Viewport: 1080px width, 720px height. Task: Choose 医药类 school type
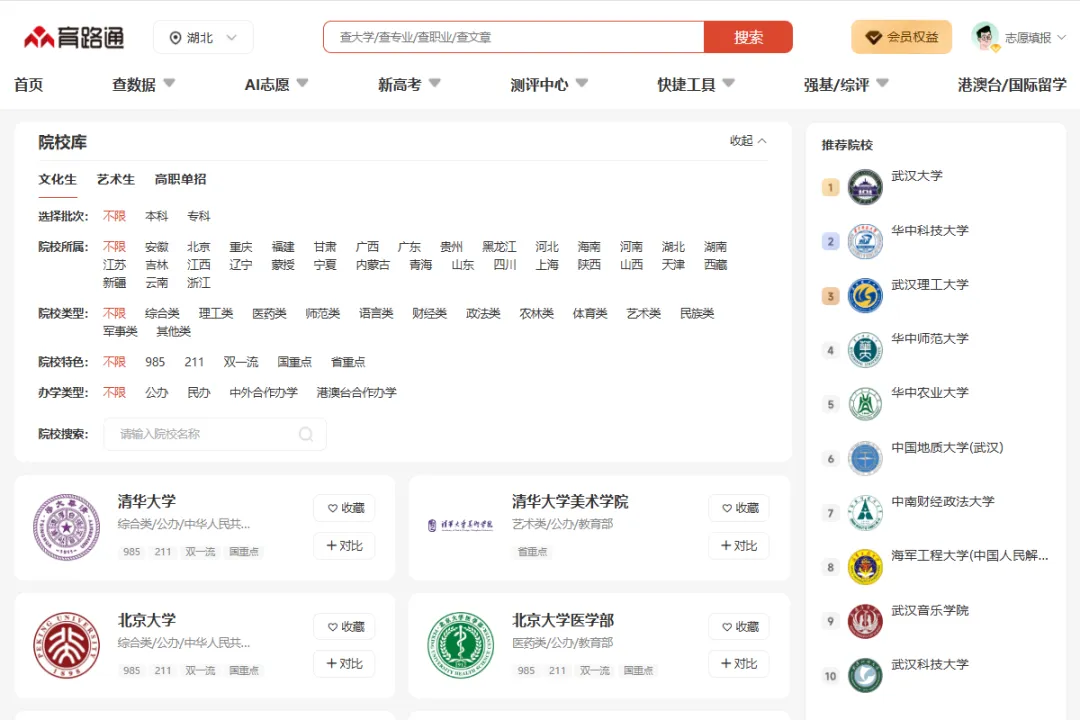tap(269, 313)
